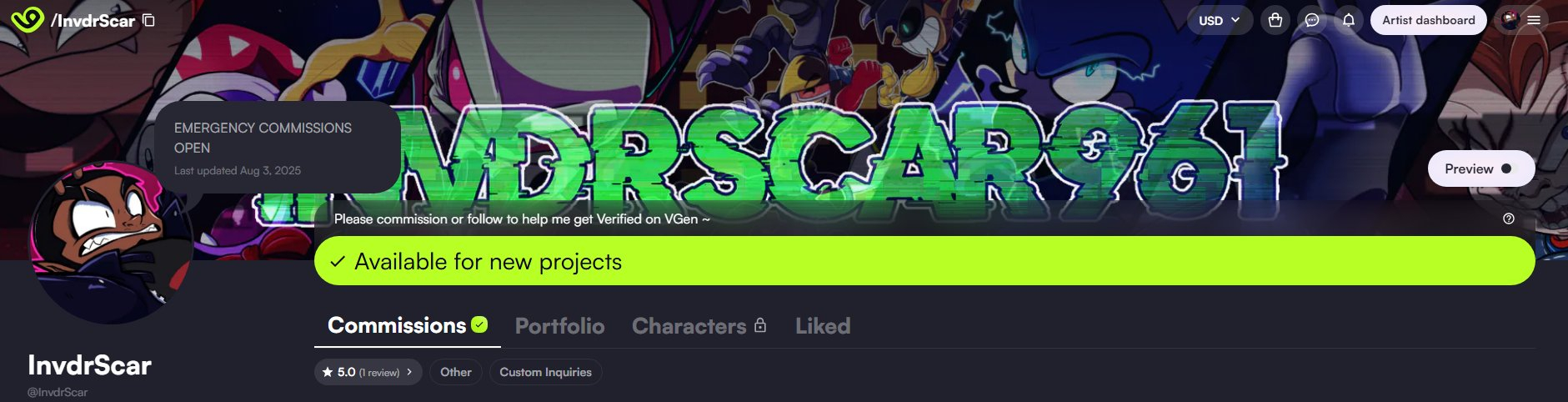
Task: Click the lock icon next to Characters
Action: pyautogui.click(x=759, y=325)
